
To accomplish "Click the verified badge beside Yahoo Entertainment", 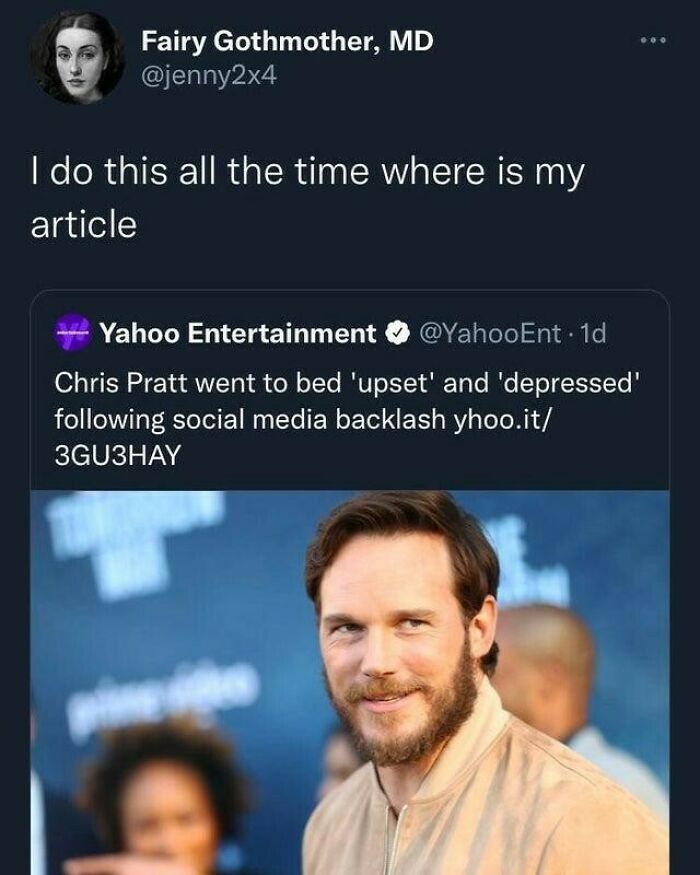I will tap(397, 333).
